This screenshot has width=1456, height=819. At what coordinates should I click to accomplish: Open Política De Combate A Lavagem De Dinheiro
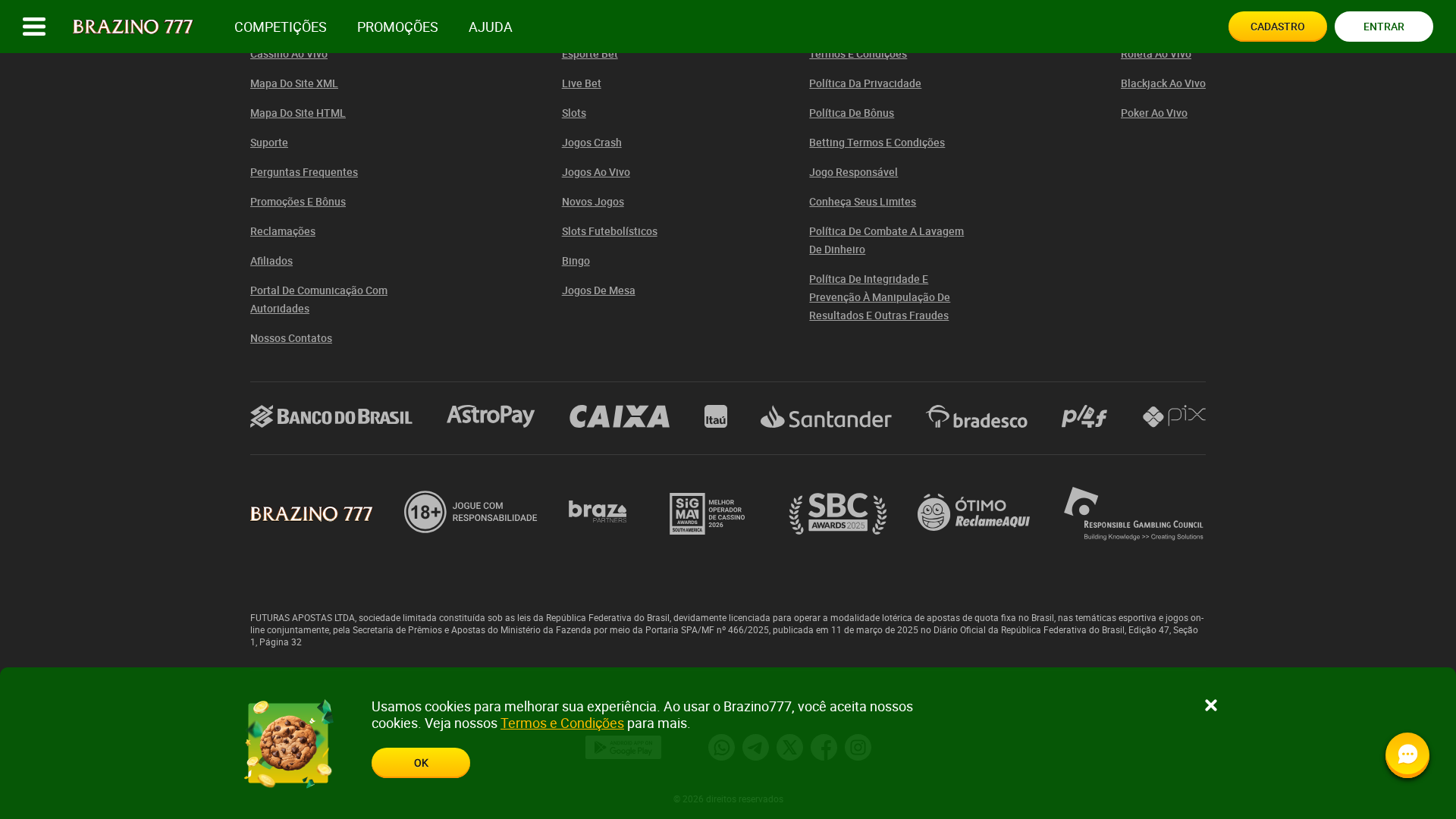point(886,240)
